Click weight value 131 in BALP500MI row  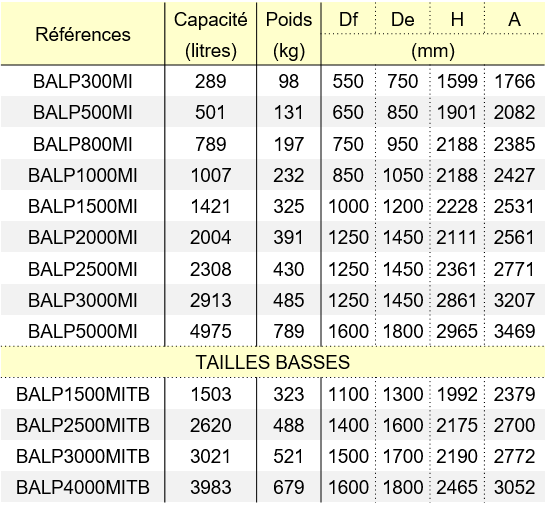click(289, 112)
